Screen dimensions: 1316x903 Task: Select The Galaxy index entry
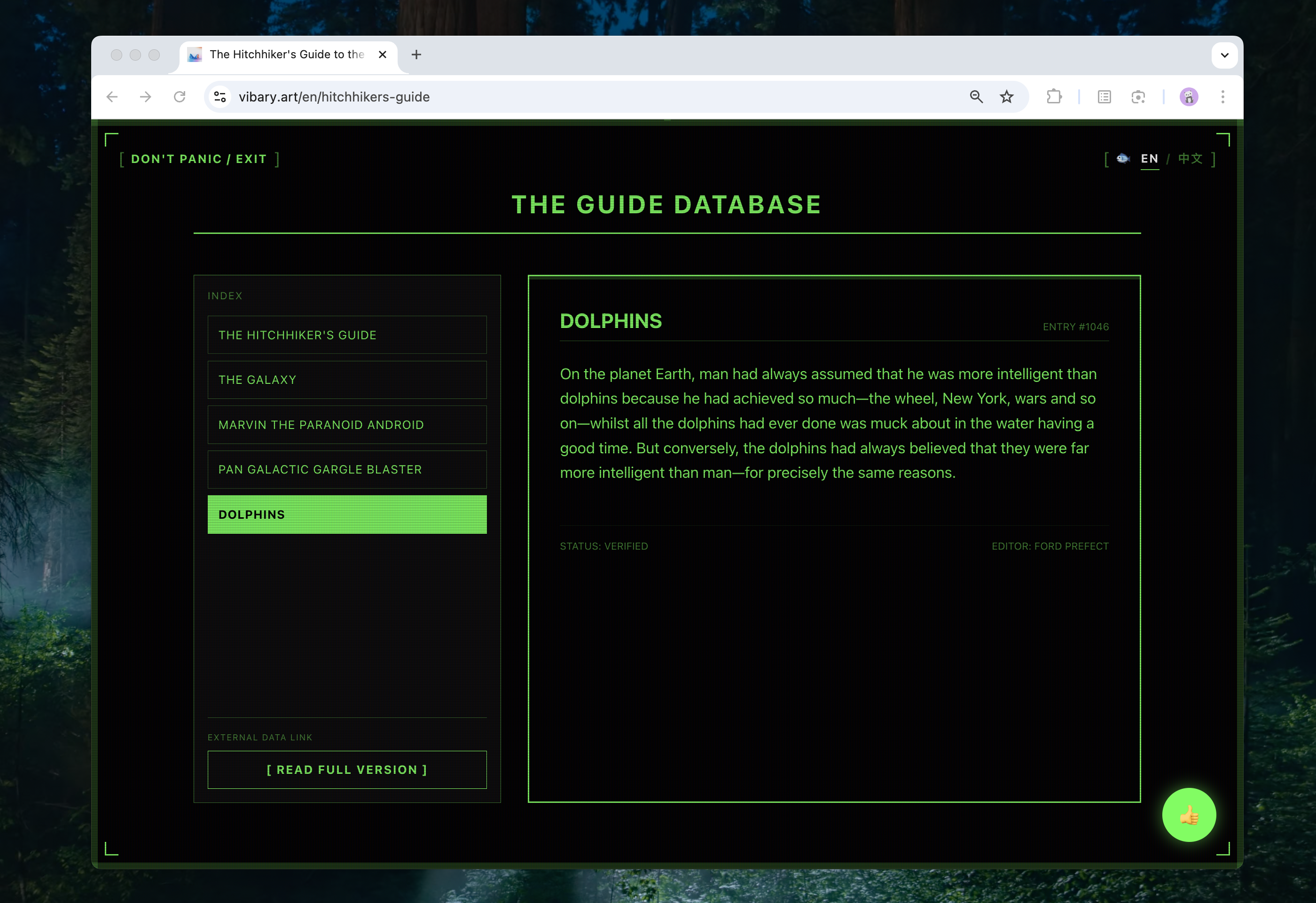(346, 380)
